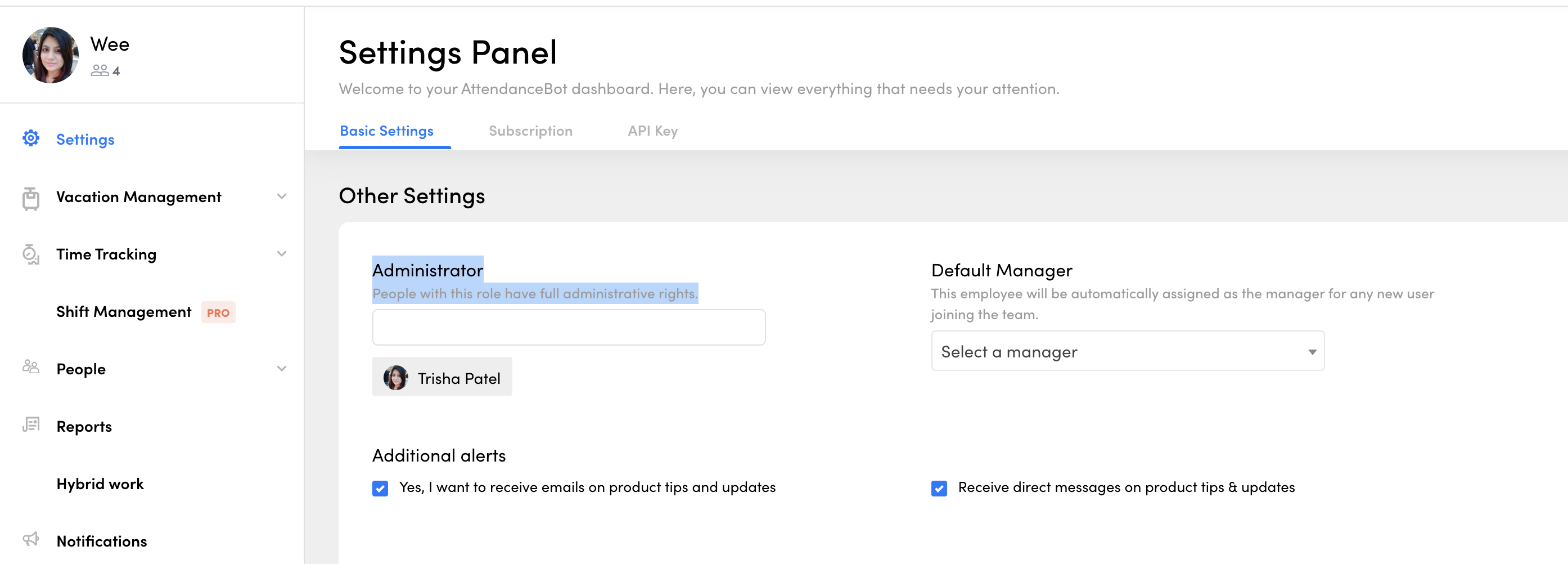Expand the Vacation Management chevron
Image resolution: width=1568 pixels, height=564 pixels.
(281, 197)
